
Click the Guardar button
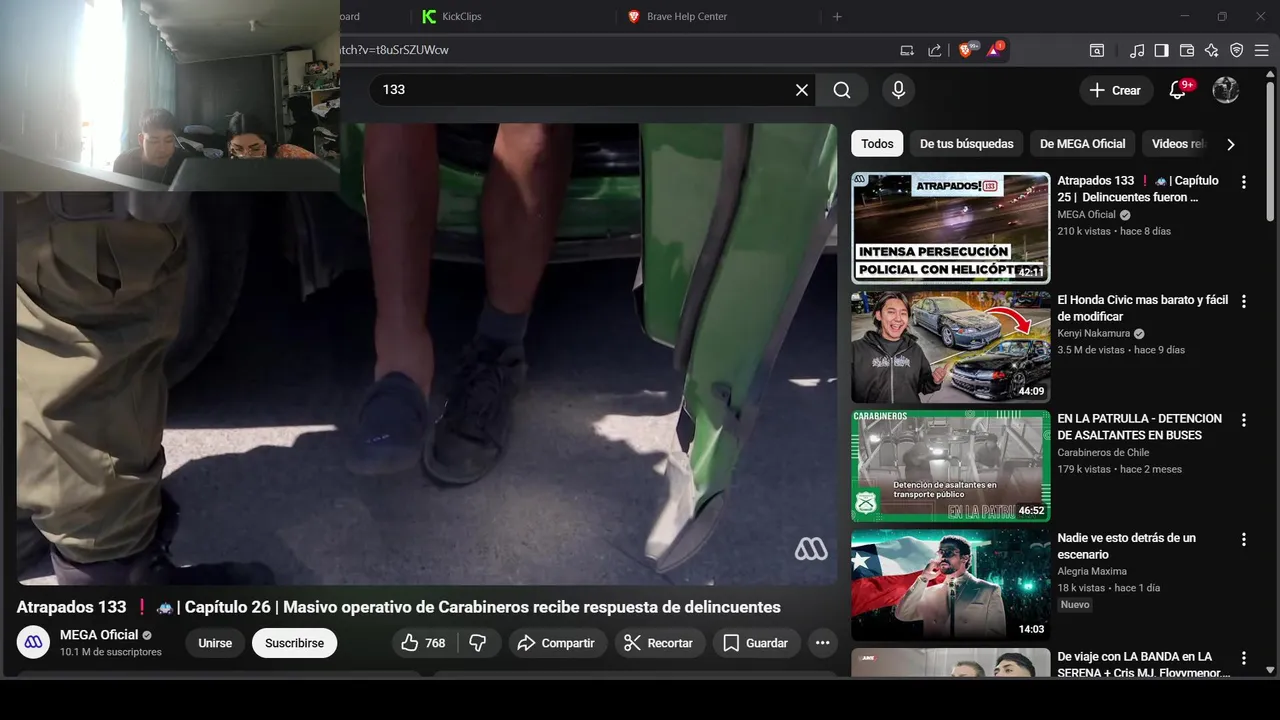pos(756,643)
